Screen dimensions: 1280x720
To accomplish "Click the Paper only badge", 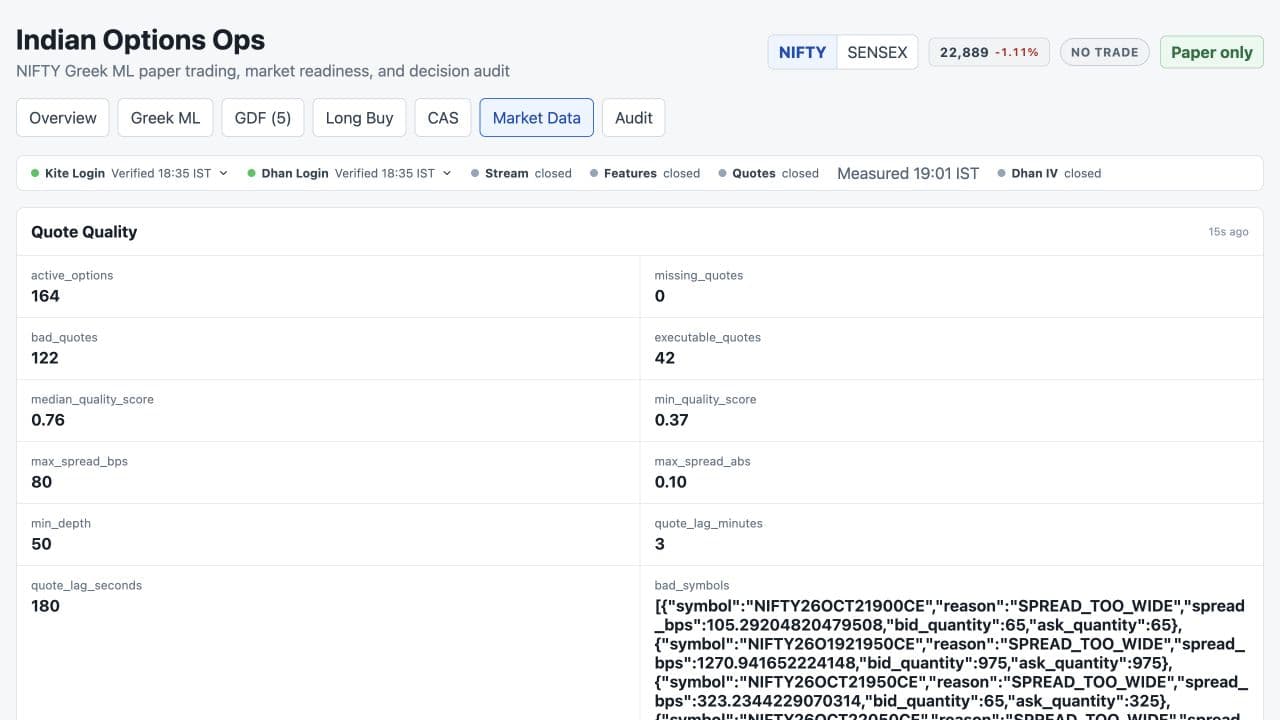I will 1212,52.
